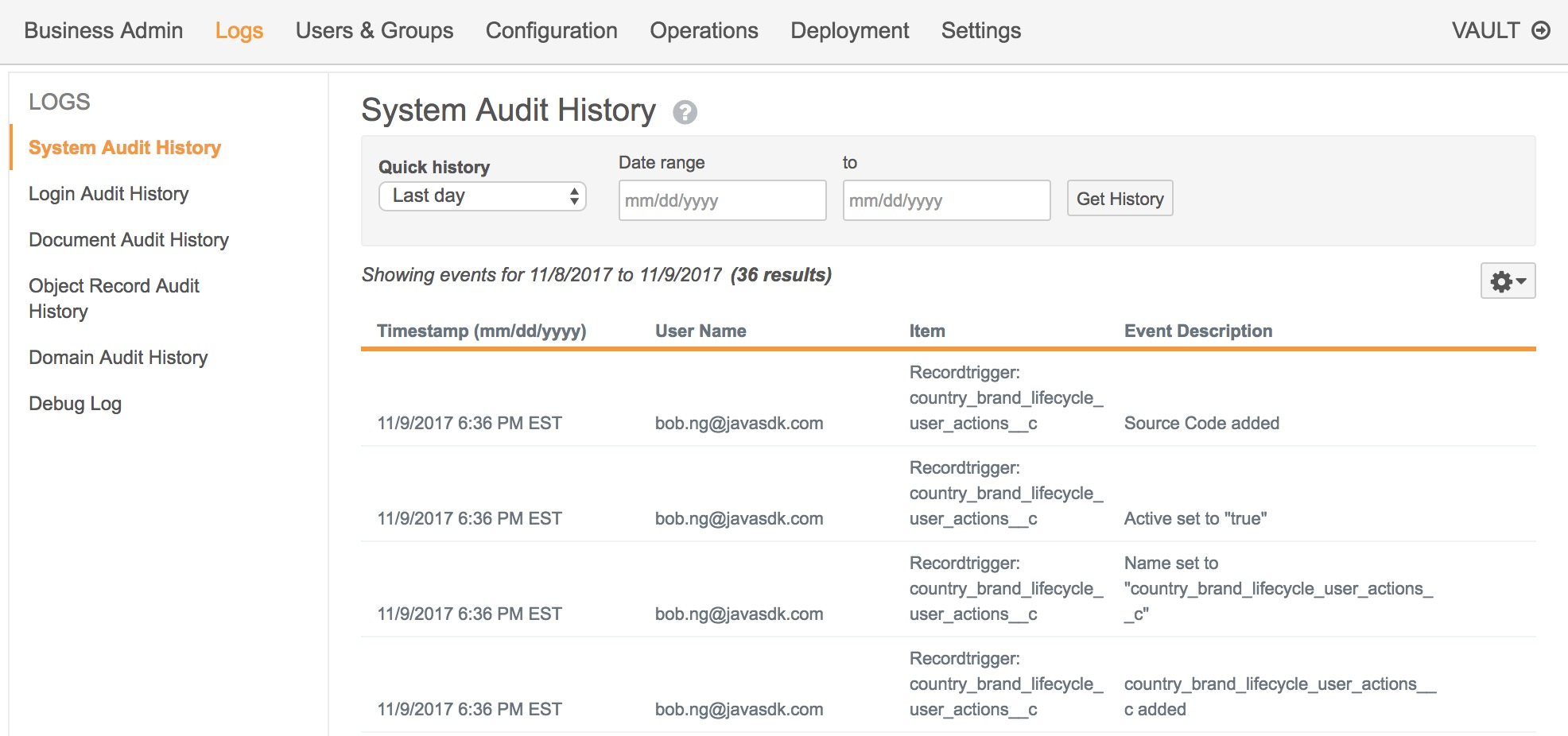Open the Settings menu
The image size is (1568, 736).
click(x=980, y=31)
